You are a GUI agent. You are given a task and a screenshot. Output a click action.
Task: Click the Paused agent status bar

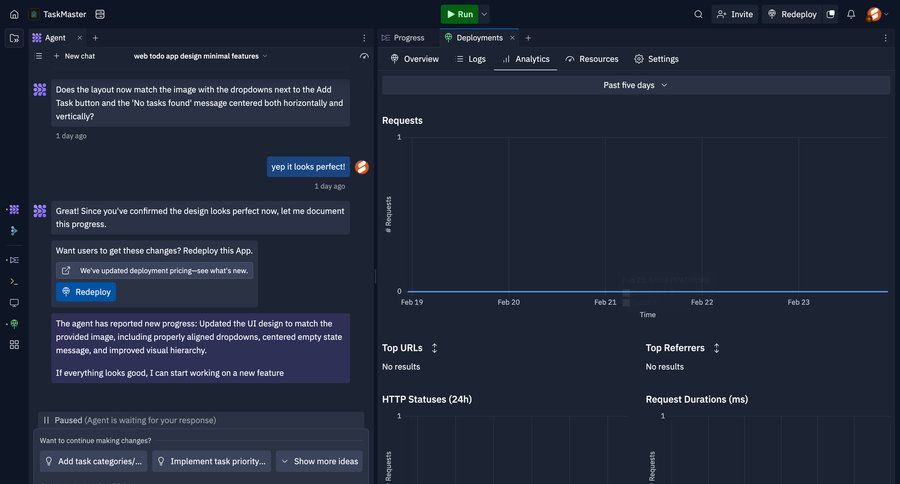click(x=201, y=420)
